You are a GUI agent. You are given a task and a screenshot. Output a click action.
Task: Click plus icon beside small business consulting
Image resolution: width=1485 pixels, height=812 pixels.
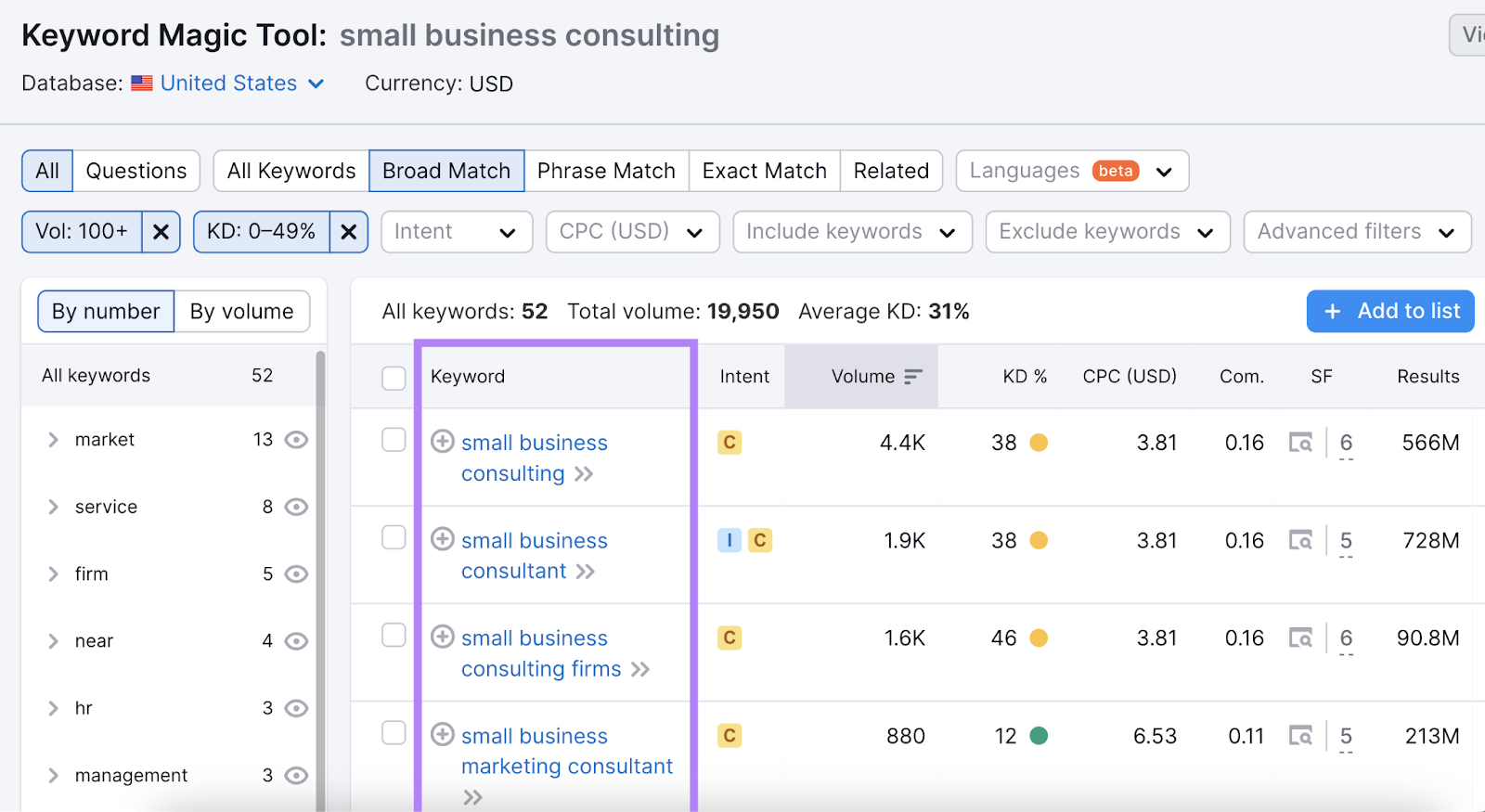(x=443, y=442)
